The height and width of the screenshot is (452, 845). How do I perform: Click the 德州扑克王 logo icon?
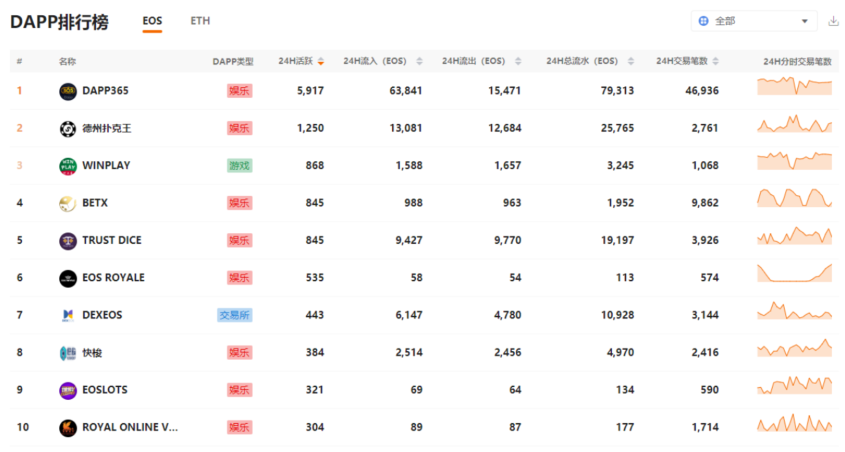[68, 128]
